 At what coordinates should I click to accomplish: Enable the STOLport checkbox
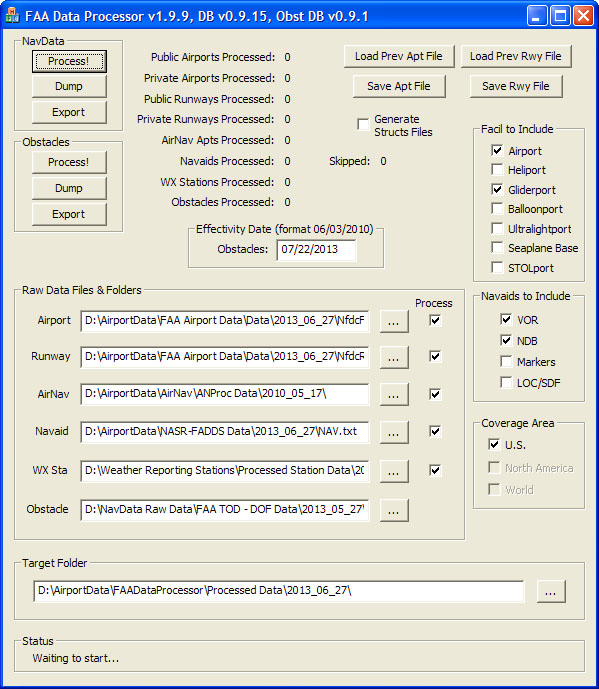pos(497,268)
